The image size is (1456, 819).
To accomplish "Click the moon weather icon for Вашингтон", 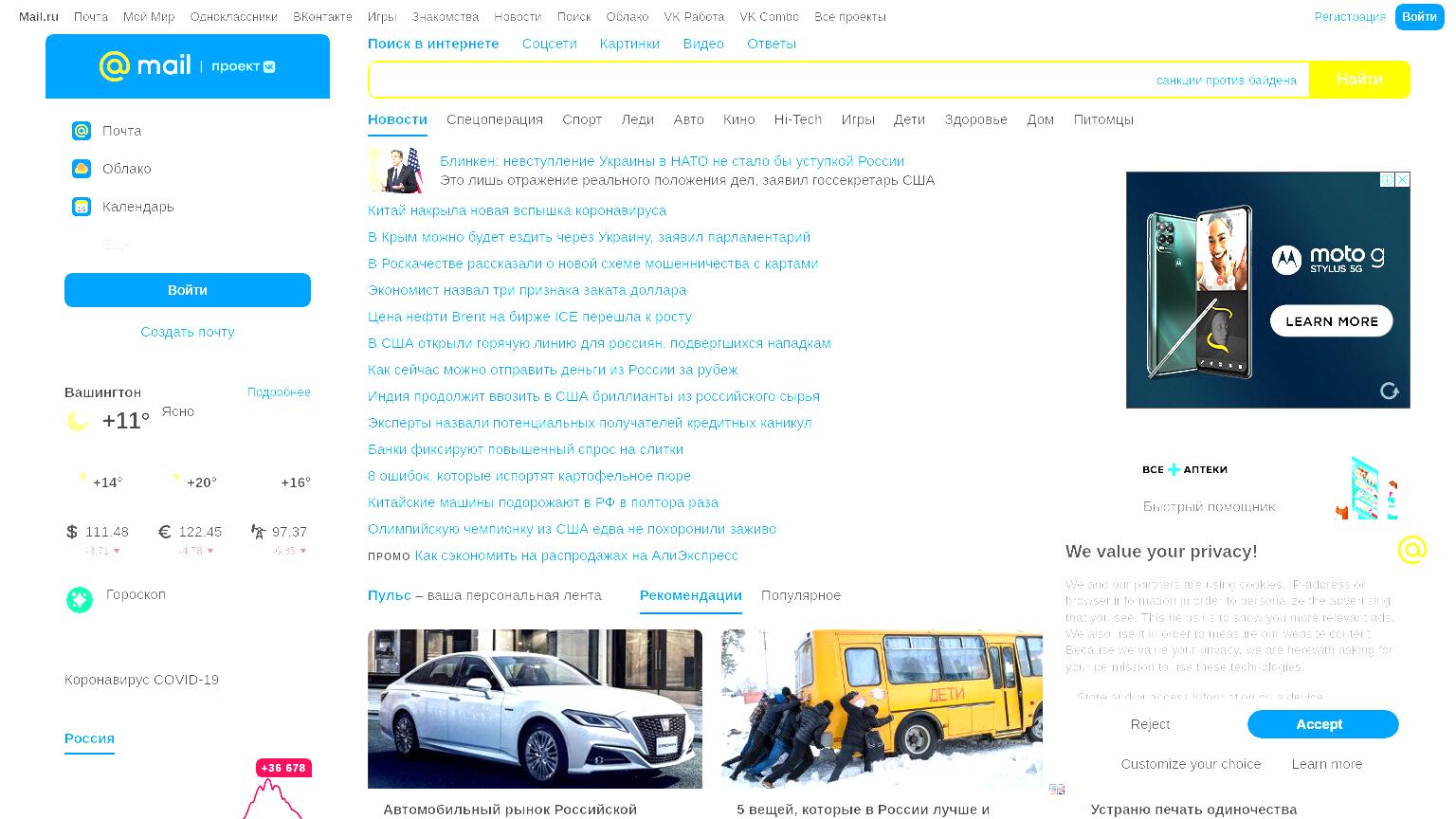I will pyautogui.click(x=77, y=421).
